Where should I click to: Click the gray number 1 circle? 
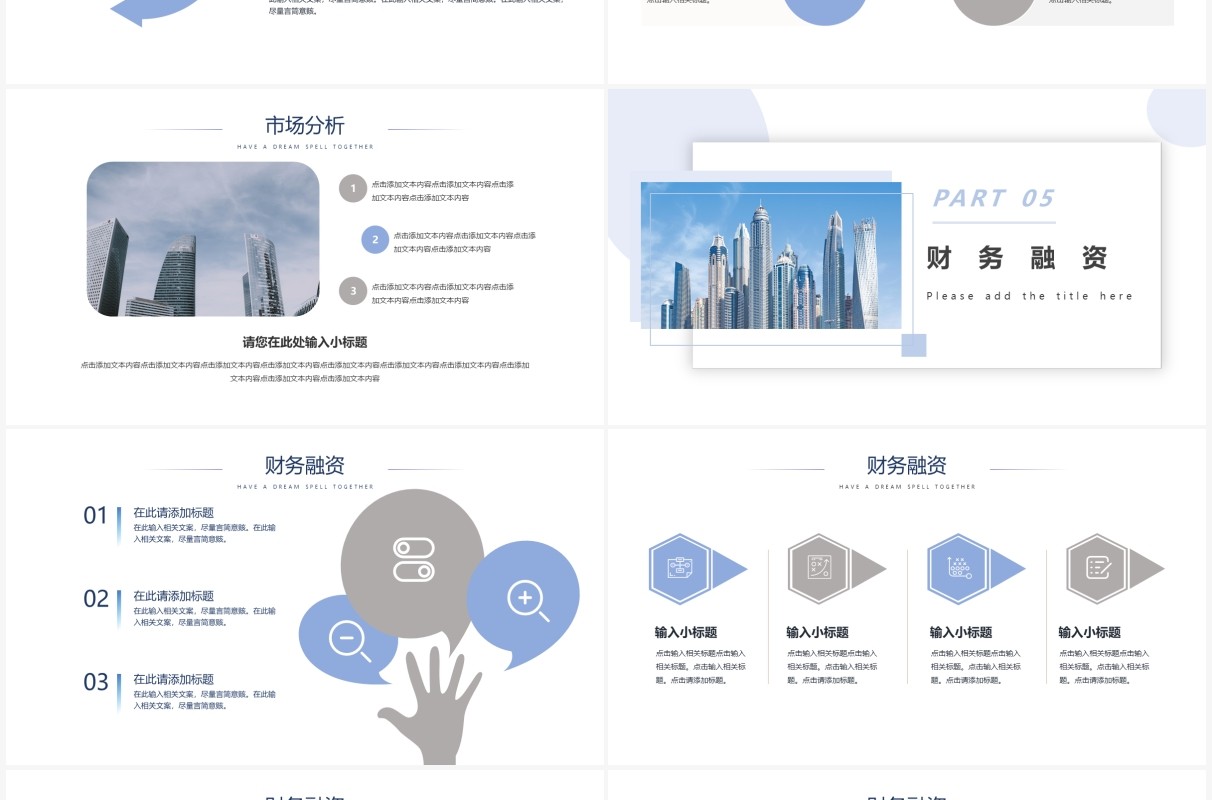(353, 188)
